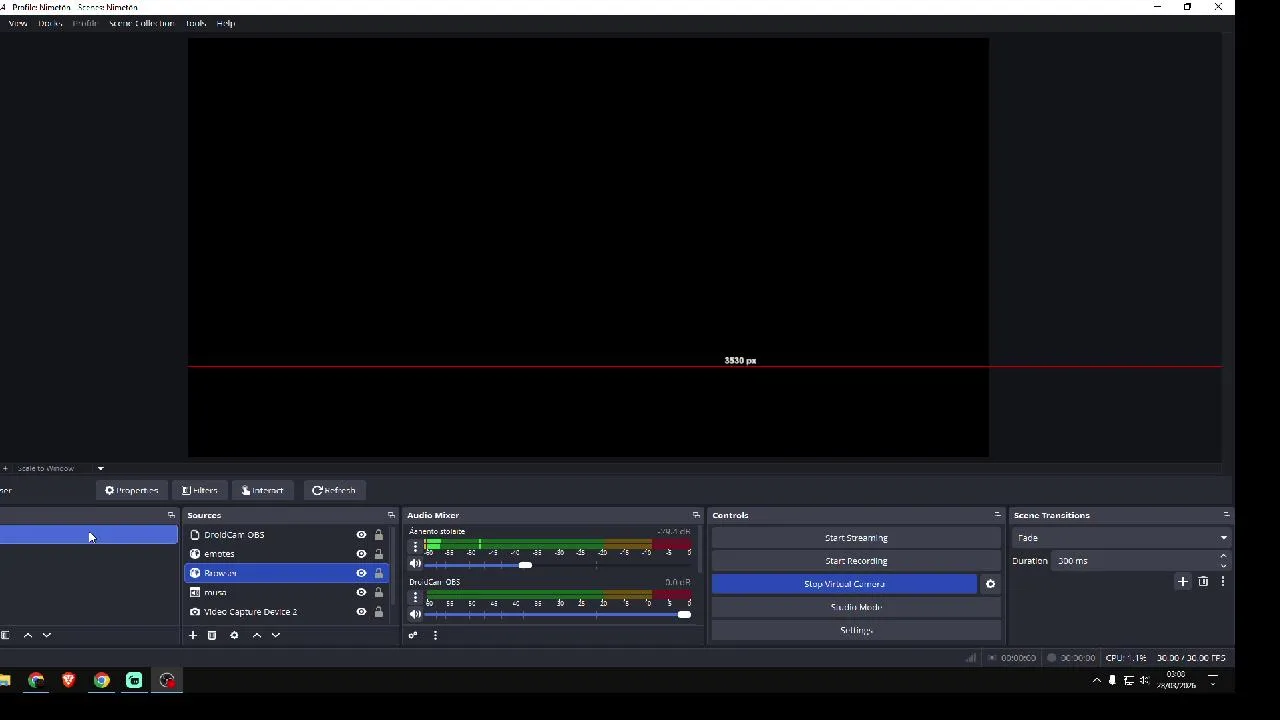Open source properties via the Sources gear icon
Screen dimensions: 1280x720
[x=234, y=635]
